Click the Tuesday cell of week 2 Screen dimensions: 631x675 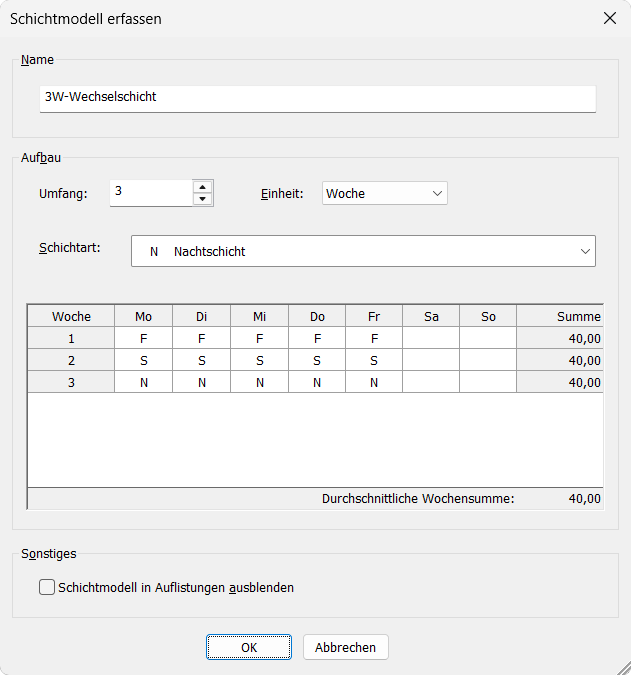(201, 360)
